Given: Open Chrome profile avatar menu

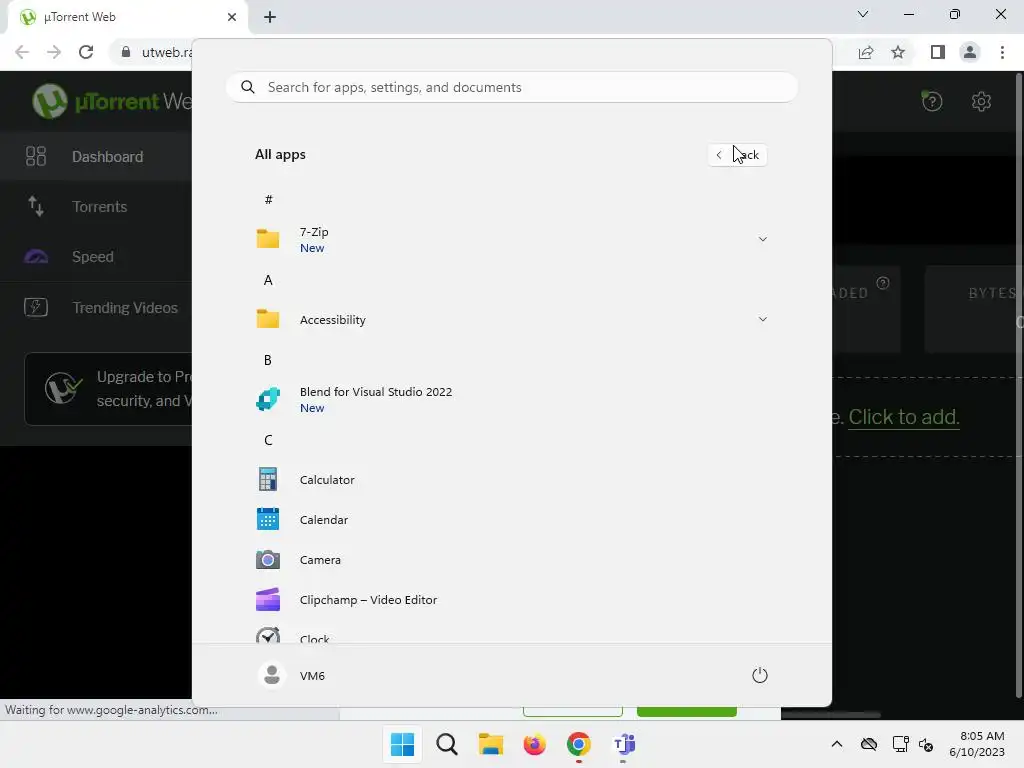Looking at the screenshot, I should 970,52.
